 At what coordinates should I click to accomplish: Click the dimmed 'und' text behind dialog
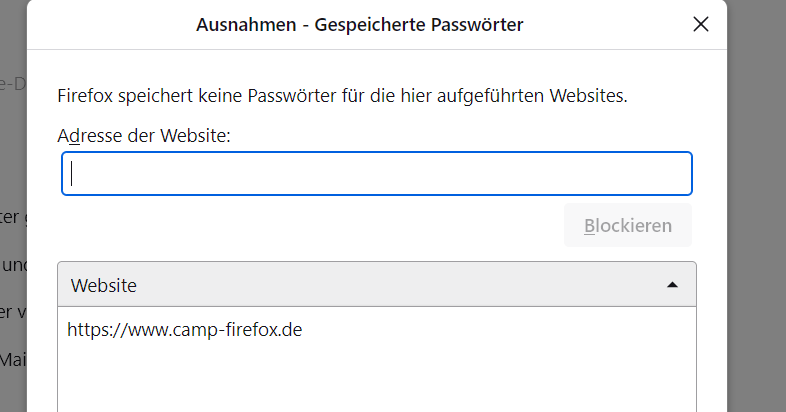(13, 265)
